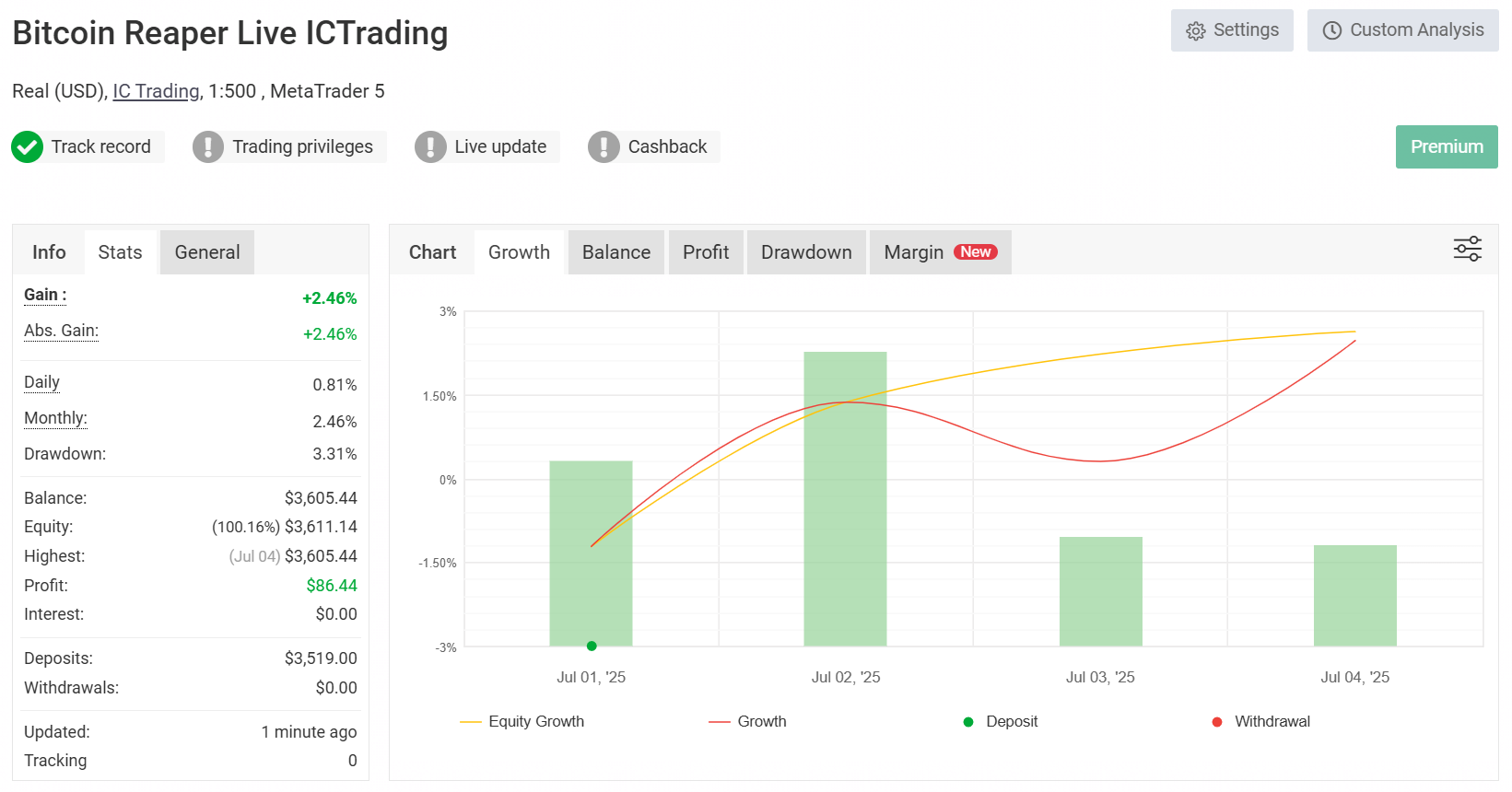
Task: Click the green Premium button
Action: [x=1447, y=147]
